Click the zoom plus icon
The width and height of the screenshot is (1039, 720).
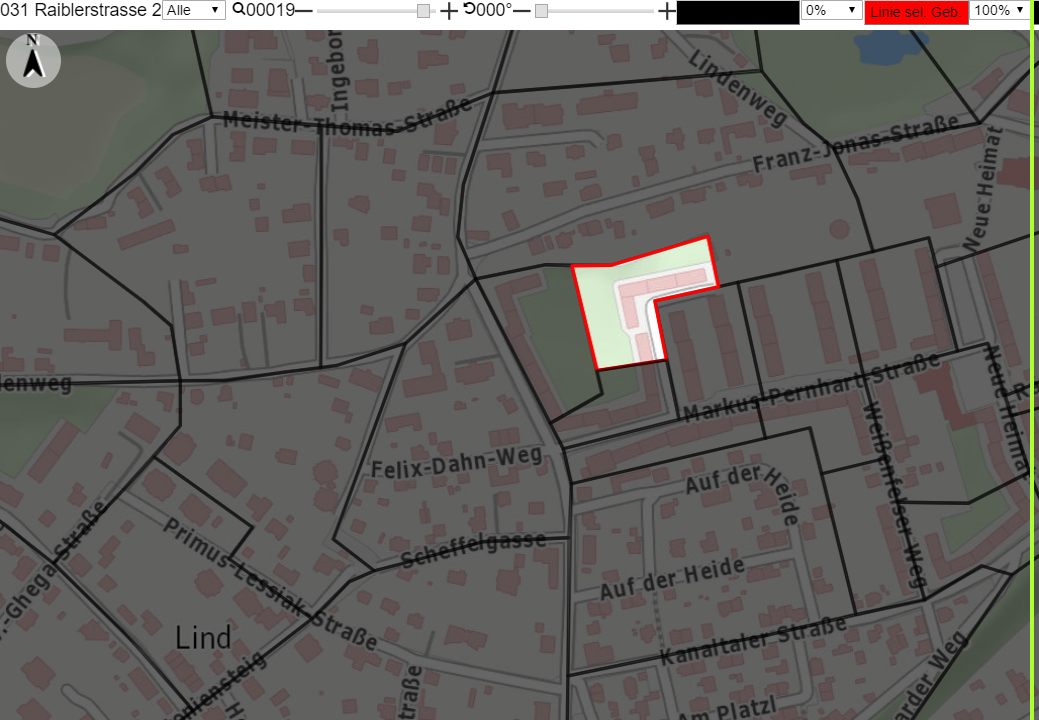point(449,11)
